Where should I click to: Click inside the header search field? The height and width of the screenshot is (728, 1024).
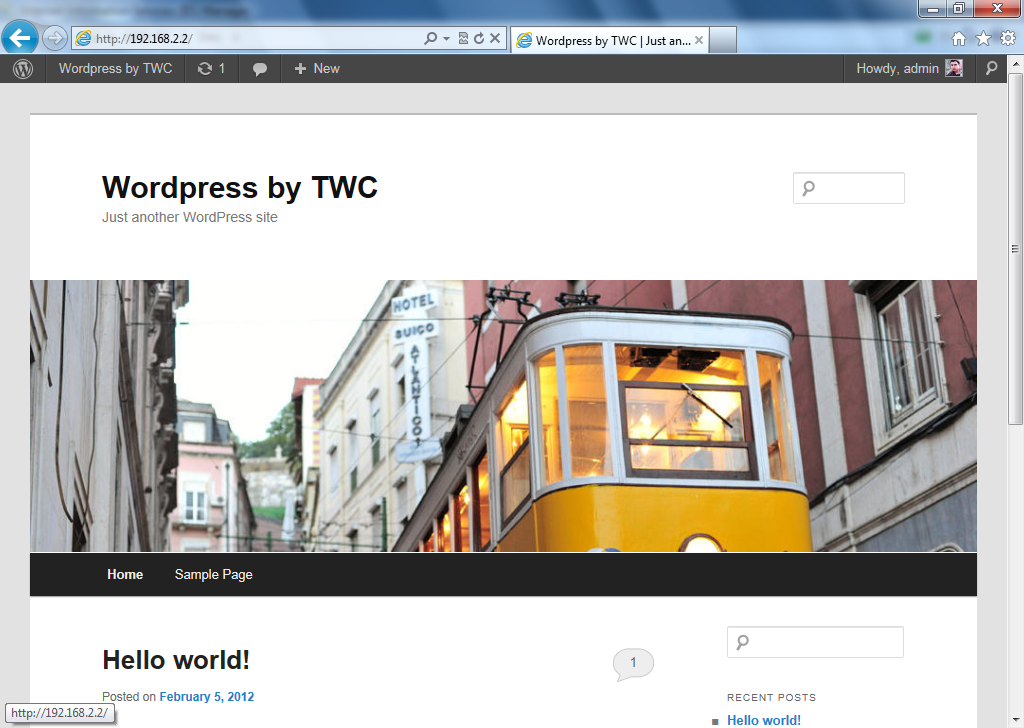(x=848, y=188)
